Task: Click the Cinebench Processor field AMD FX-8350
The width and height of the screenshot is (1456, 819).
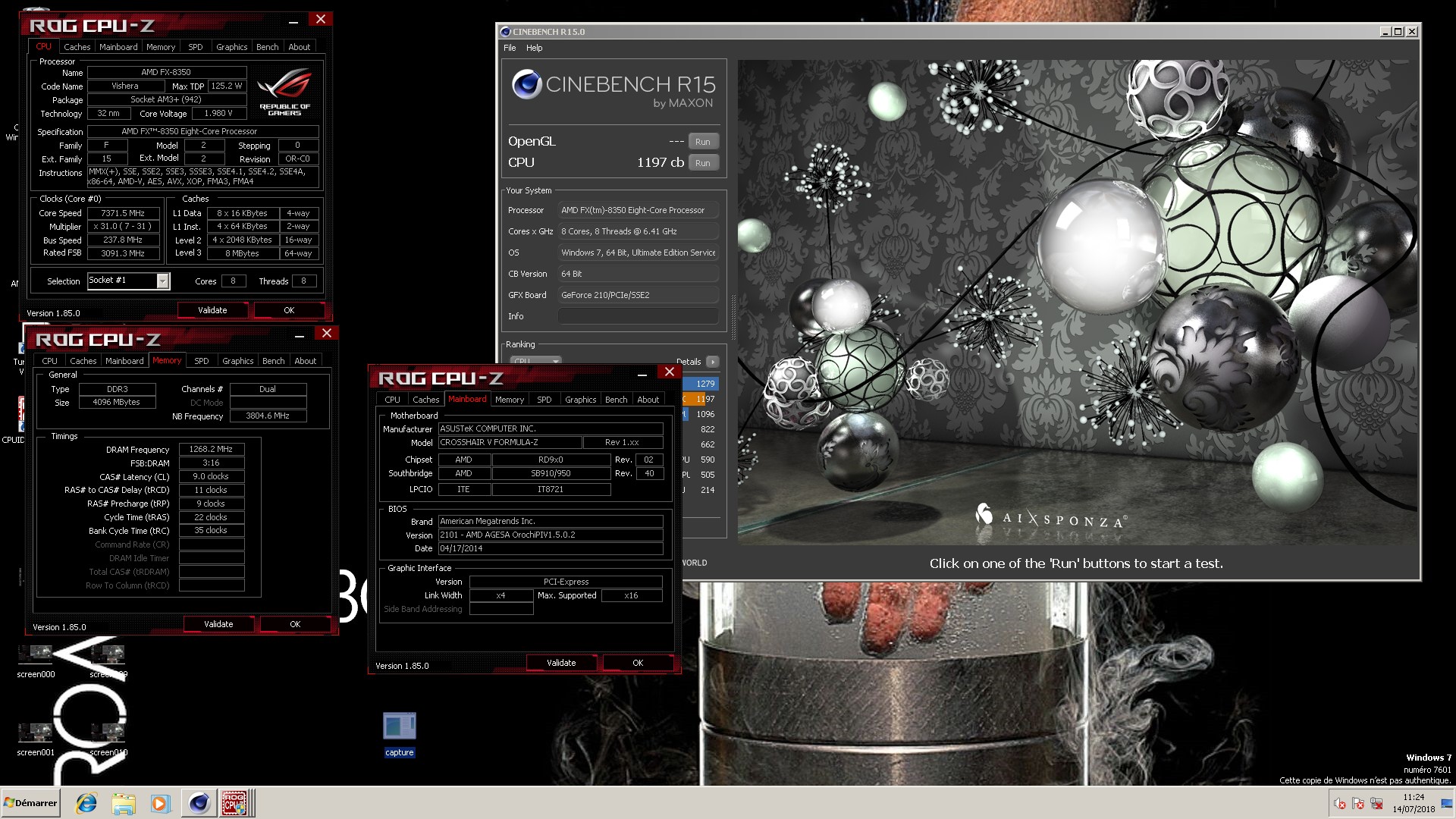Action: [x=639, y=210]
